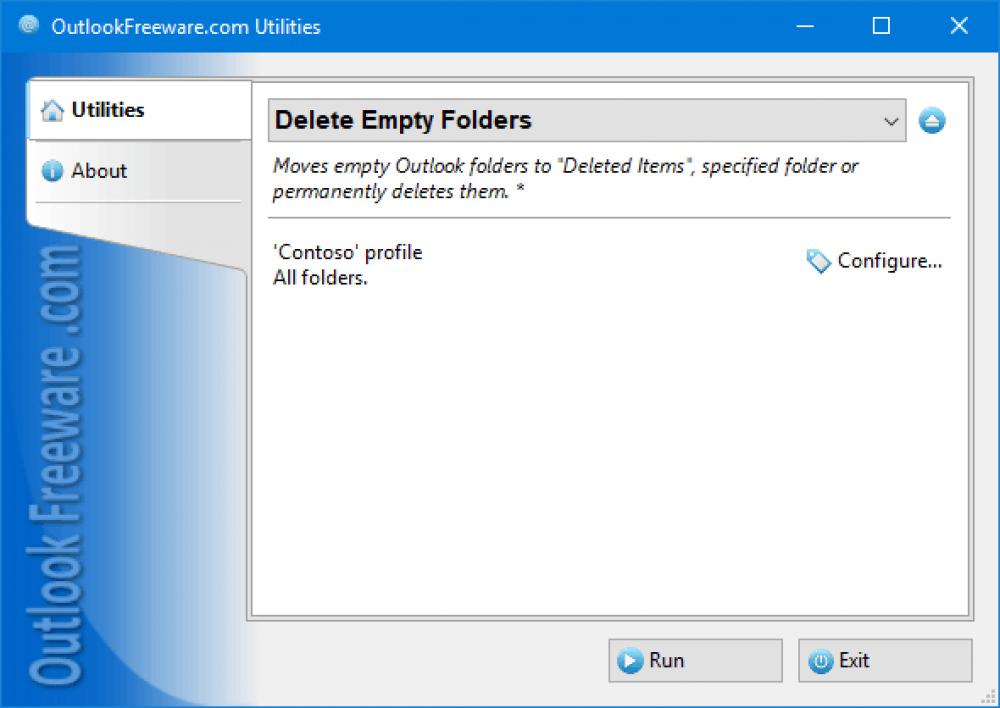1000x708 pixels.
Task: Select the 'Contoso' profile text entry
Action: click(345, 251)
